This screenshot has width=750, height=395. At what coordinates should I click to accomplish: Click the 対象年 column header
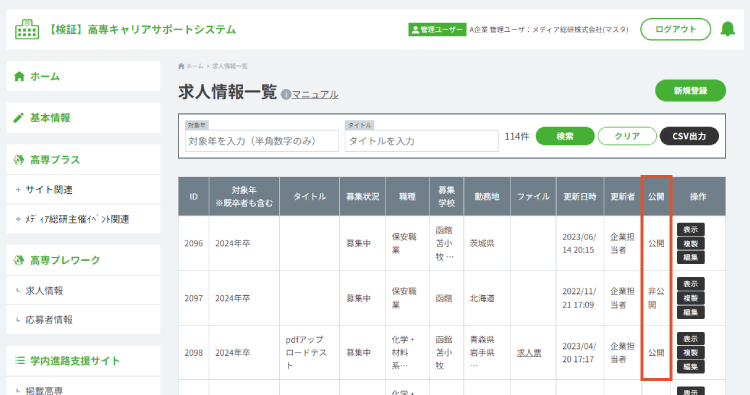244,197
